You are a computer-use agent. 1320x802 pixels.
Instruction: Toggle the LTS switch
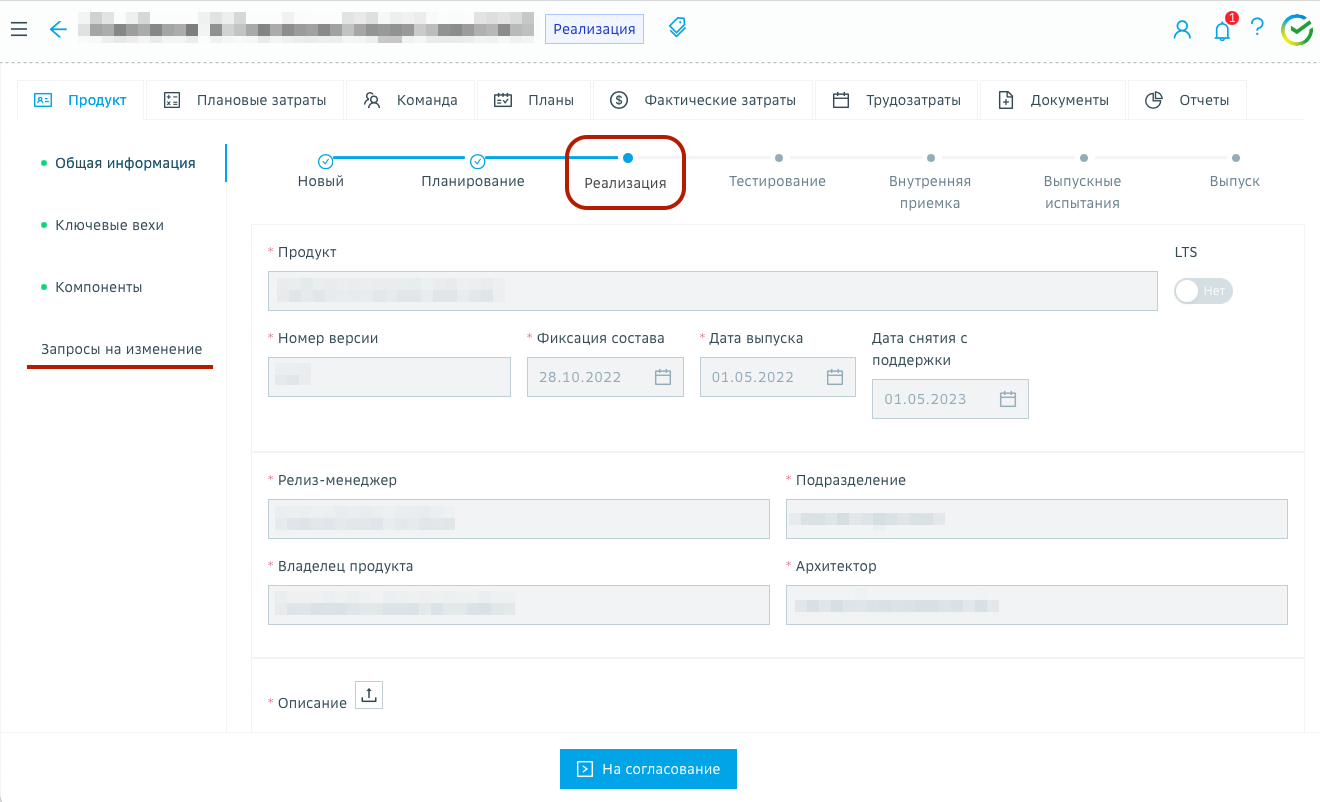[x=1202, y=291]
